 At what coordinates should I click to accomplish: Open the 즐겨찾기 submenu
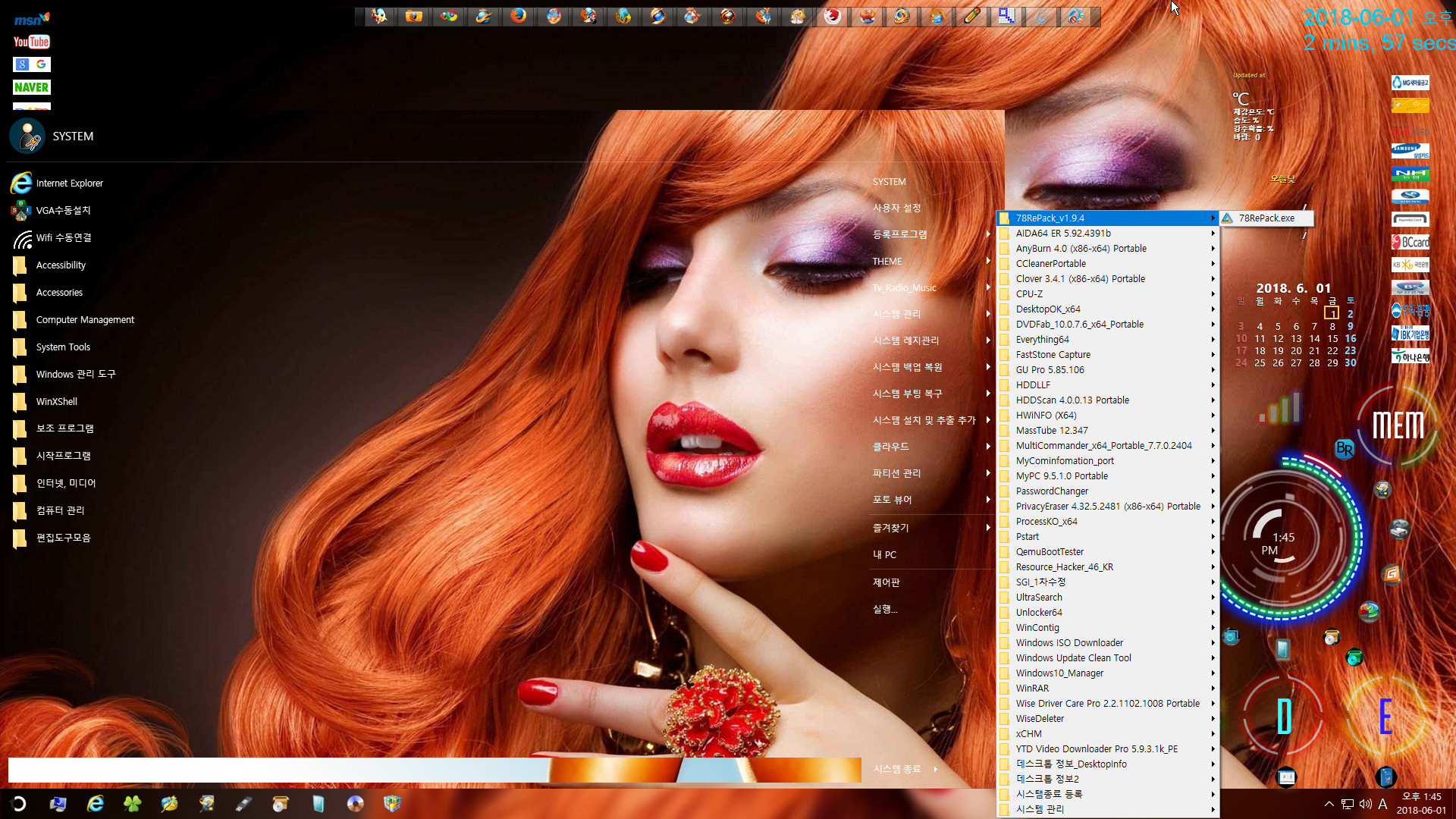pyautogui.click(x=931, y=528)
